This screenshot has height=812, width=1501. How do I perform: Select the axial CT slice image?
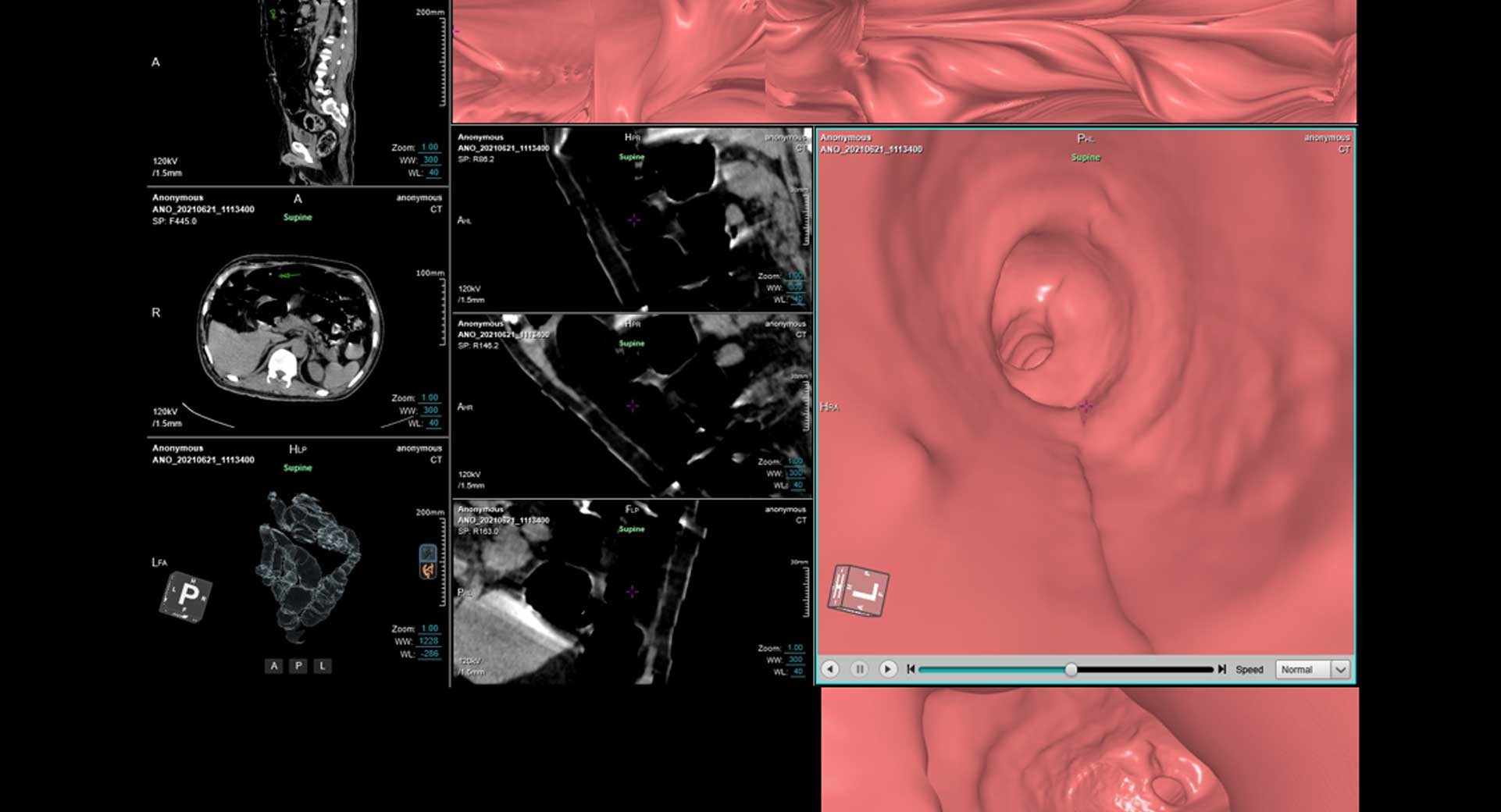[291, 328]
